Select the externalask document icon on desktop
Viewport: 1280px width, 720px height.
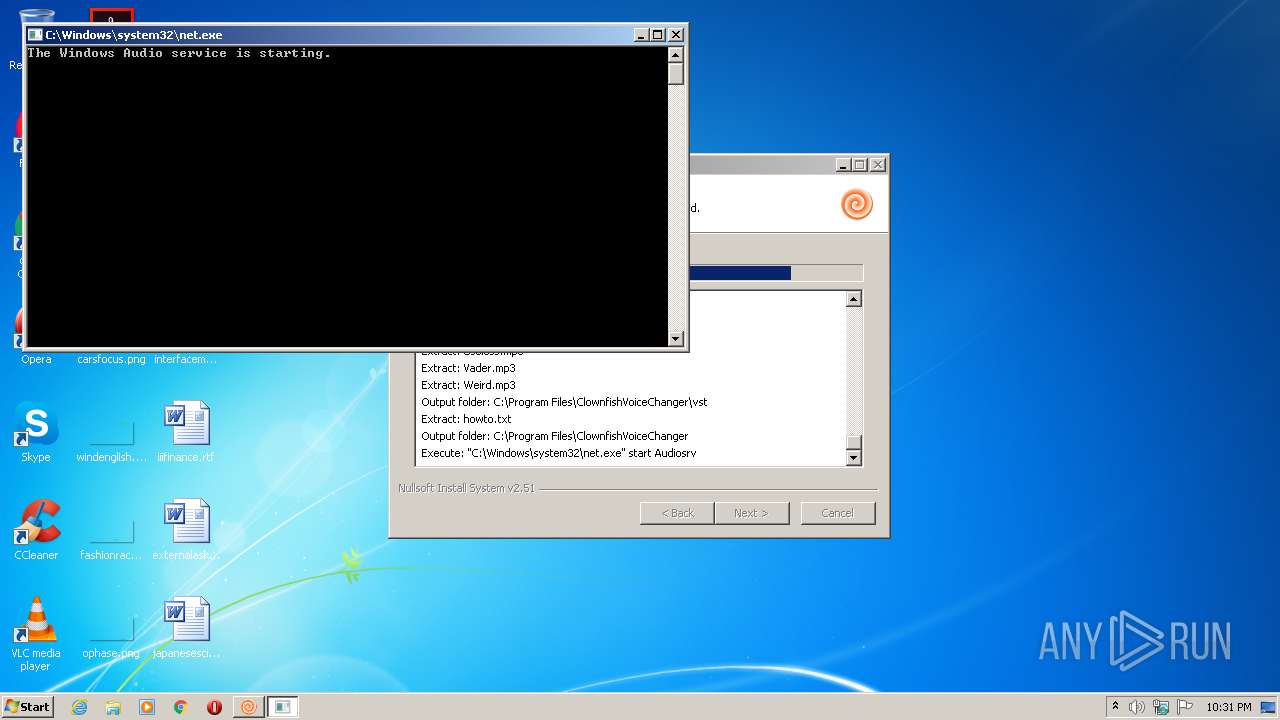tap(186, 530)
